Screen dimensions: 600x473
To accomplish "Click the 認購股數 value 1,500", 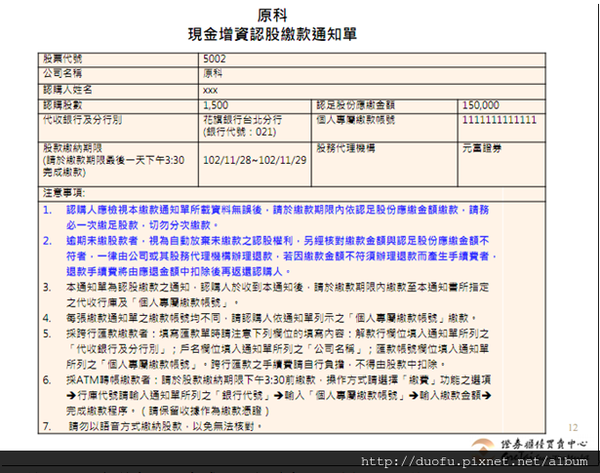I will (x=215, y=105).
